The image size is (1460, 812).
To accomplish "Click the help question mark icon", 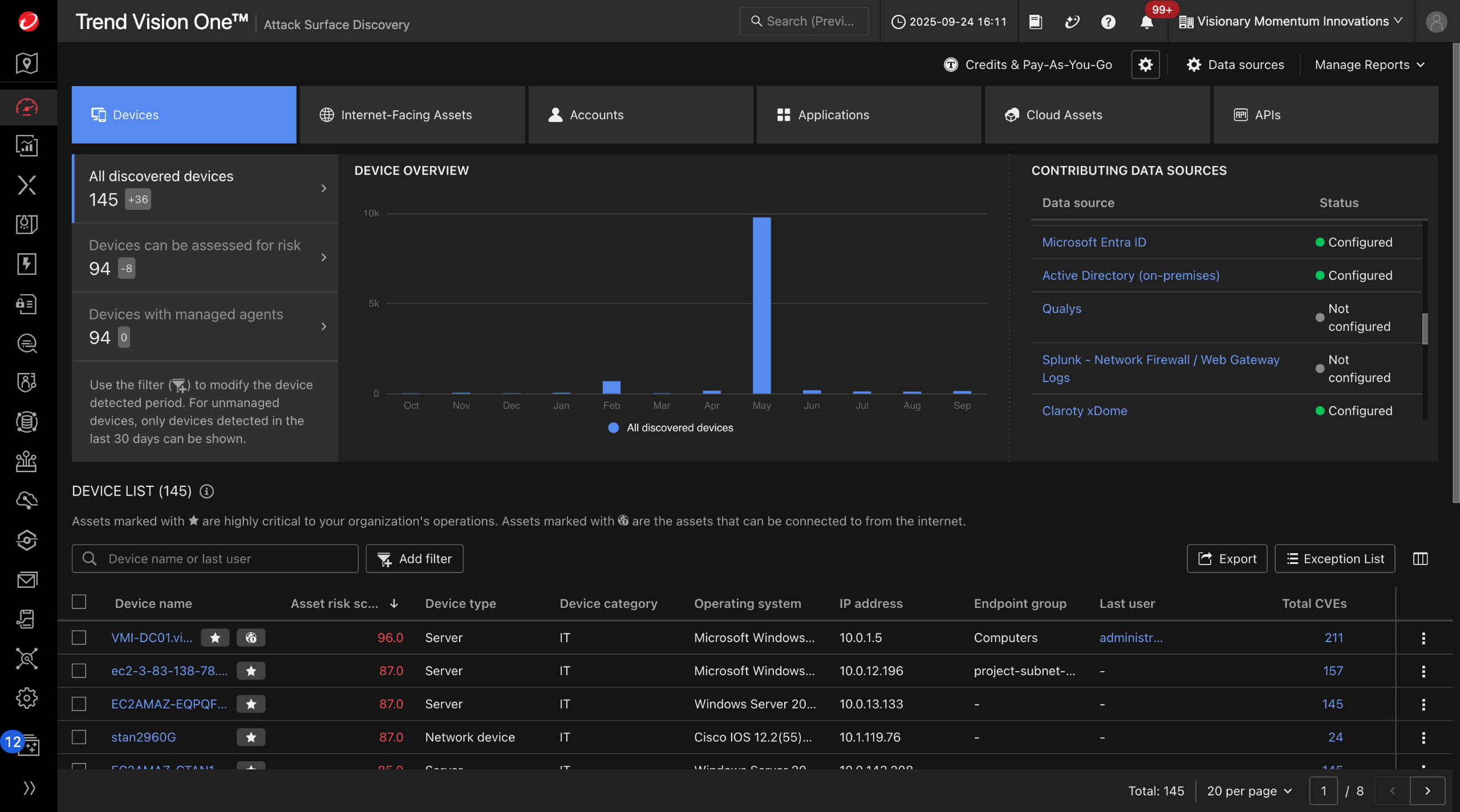I will (1108, 22).
